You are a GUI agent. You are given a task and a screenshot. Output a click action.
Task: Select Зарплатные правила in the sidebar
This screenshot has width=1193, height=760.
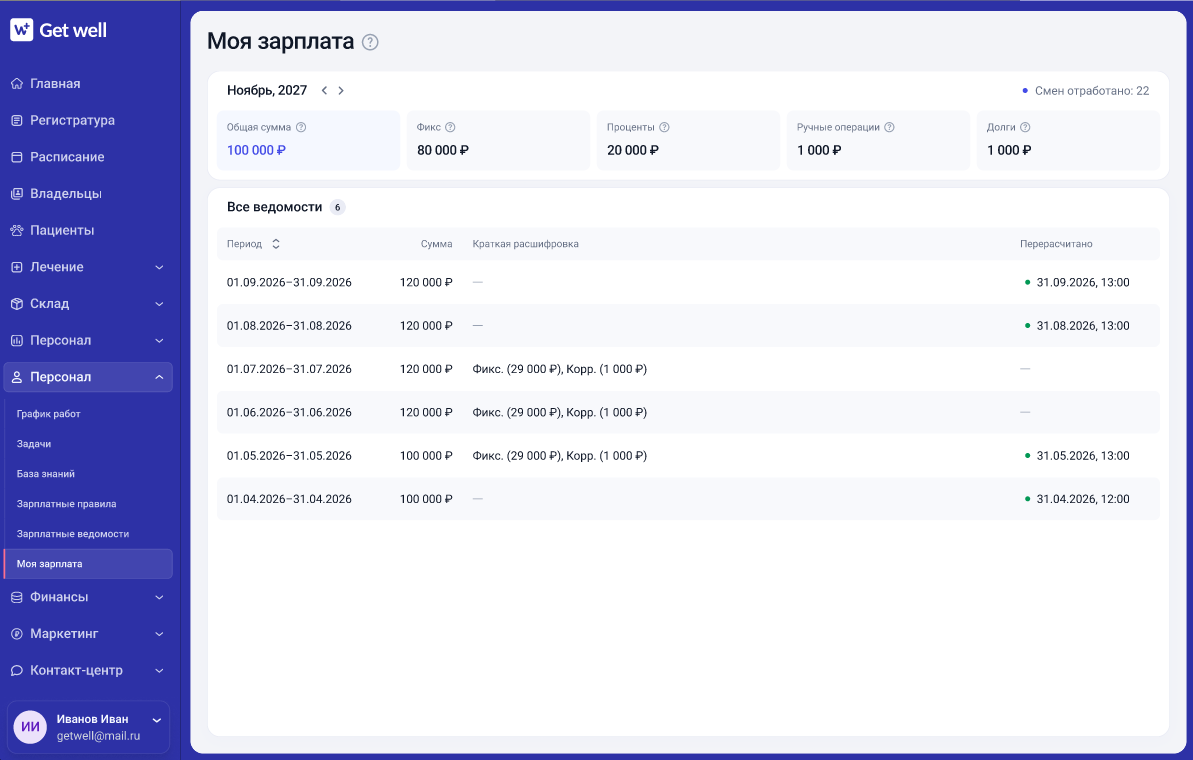pos(66,504)
